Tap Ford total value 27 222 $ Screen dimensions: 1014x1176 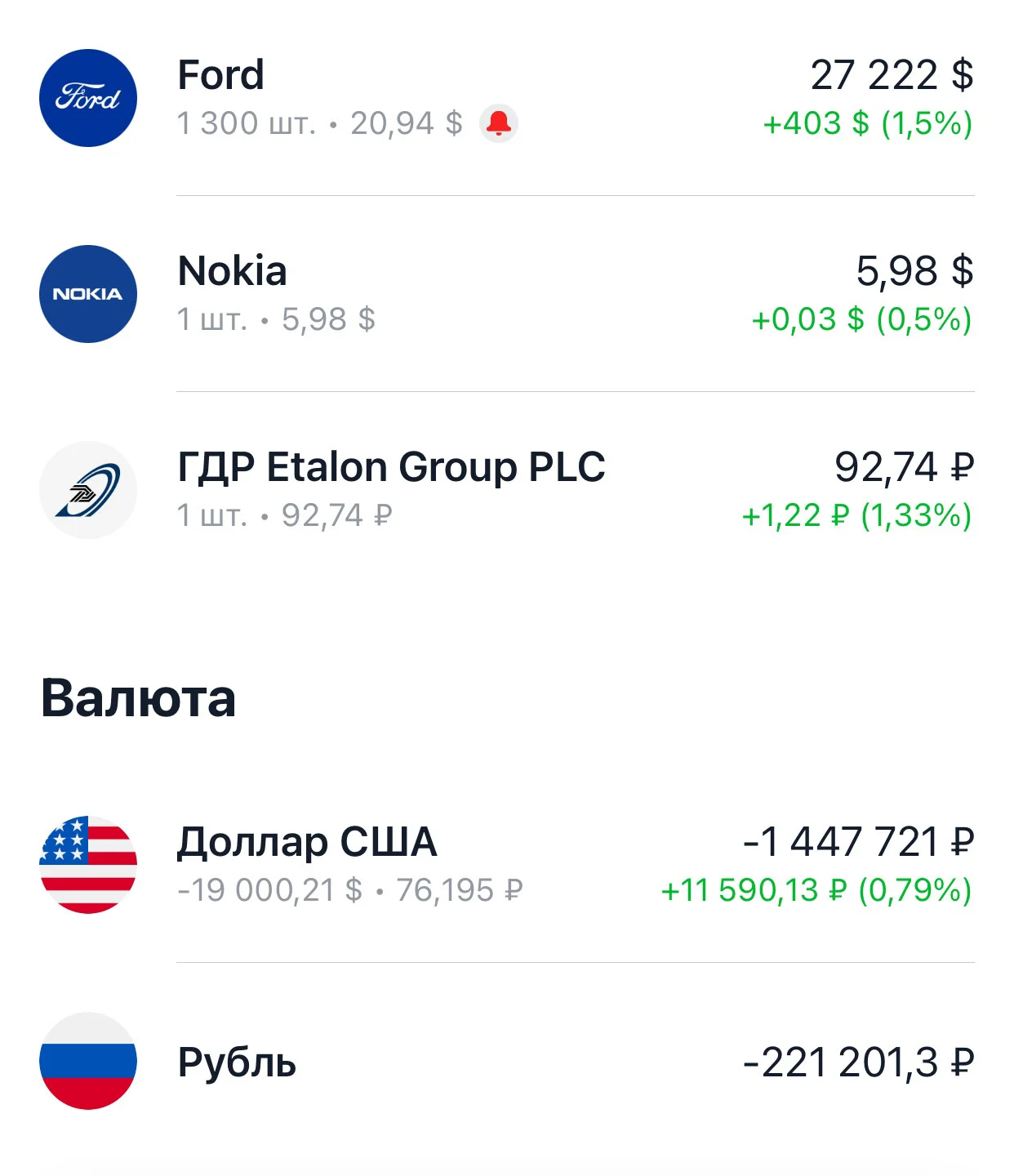point(892,75)
